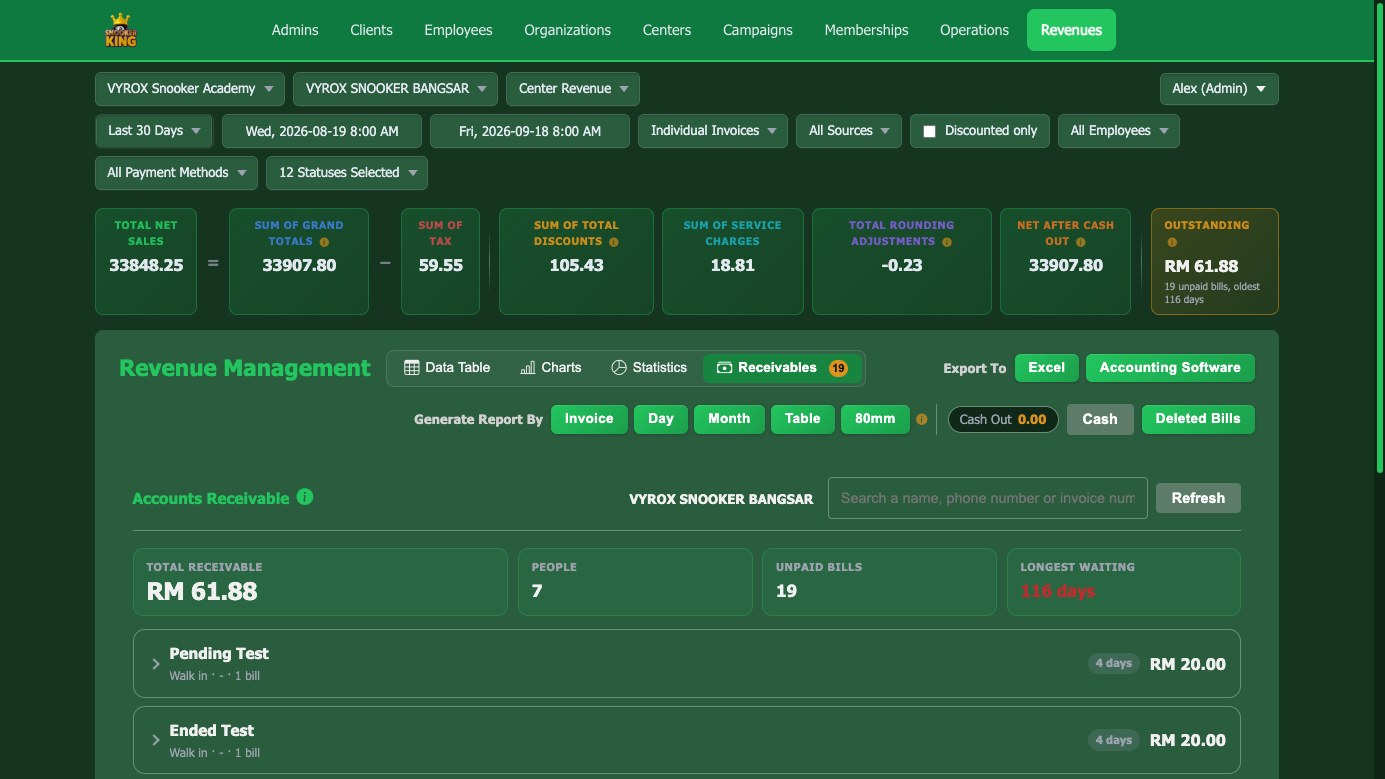
Task: Click the info icon next to 80mm button
Action: tap(921, 420)
